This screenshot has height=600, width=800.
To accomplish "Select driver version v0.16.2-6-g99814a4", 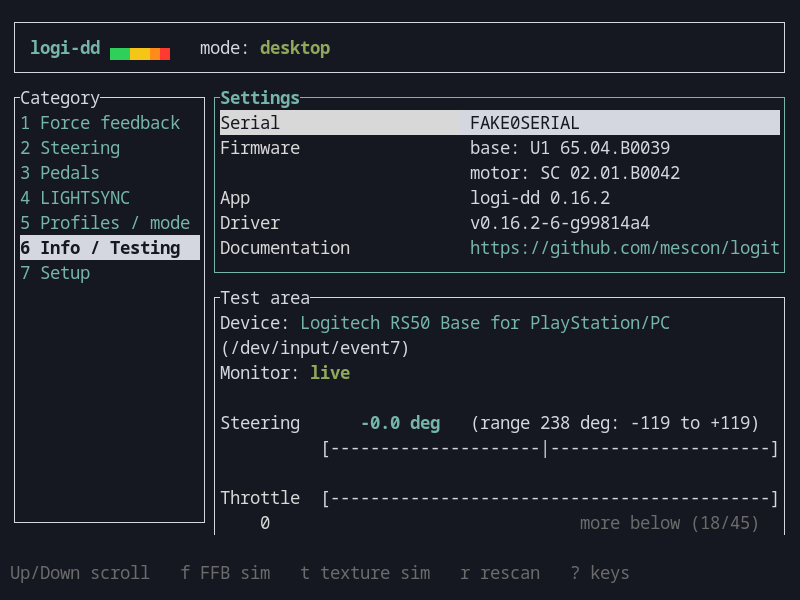I will click(x=560, y=223).
